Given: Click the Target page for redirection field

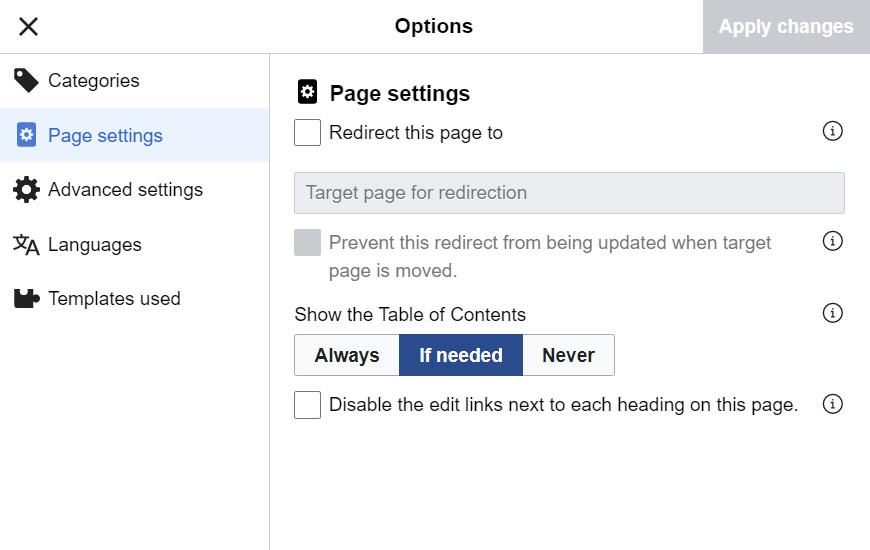Looking at the screenshot, I should 569,193.
